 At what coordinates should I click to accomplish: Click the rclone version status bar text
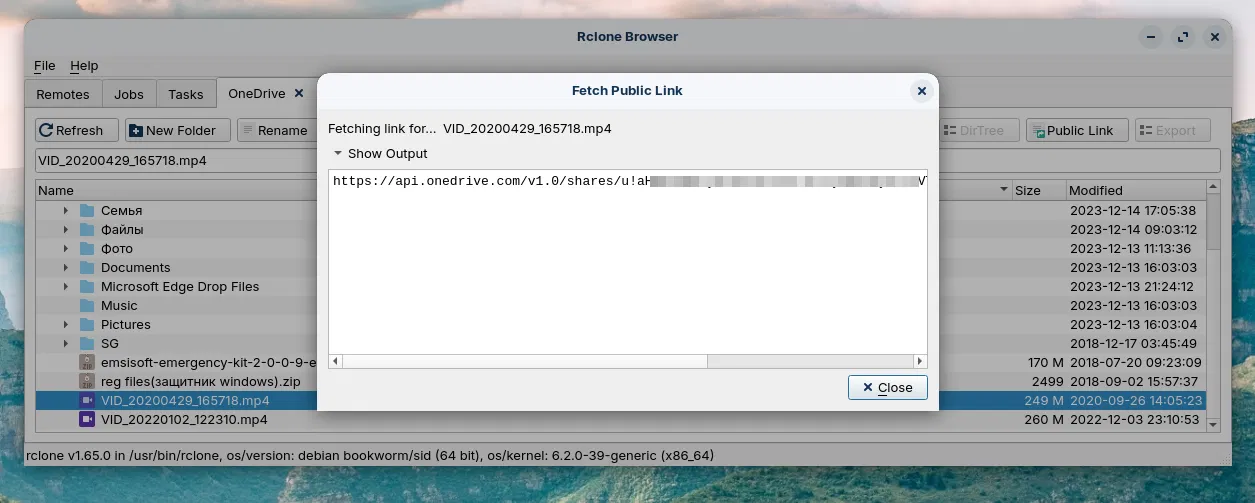(370, 455)
